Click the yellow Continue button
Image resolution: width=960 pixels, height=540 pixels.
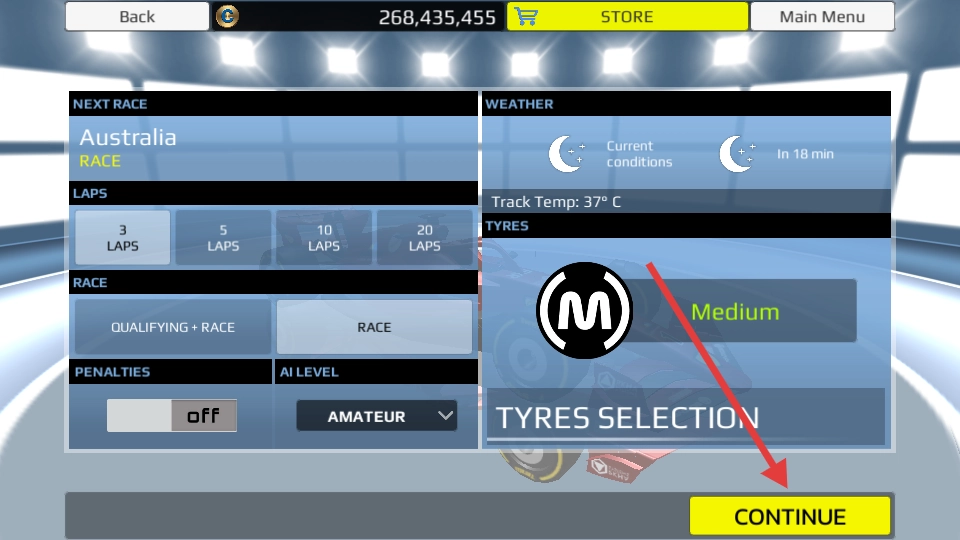[790, 516]
